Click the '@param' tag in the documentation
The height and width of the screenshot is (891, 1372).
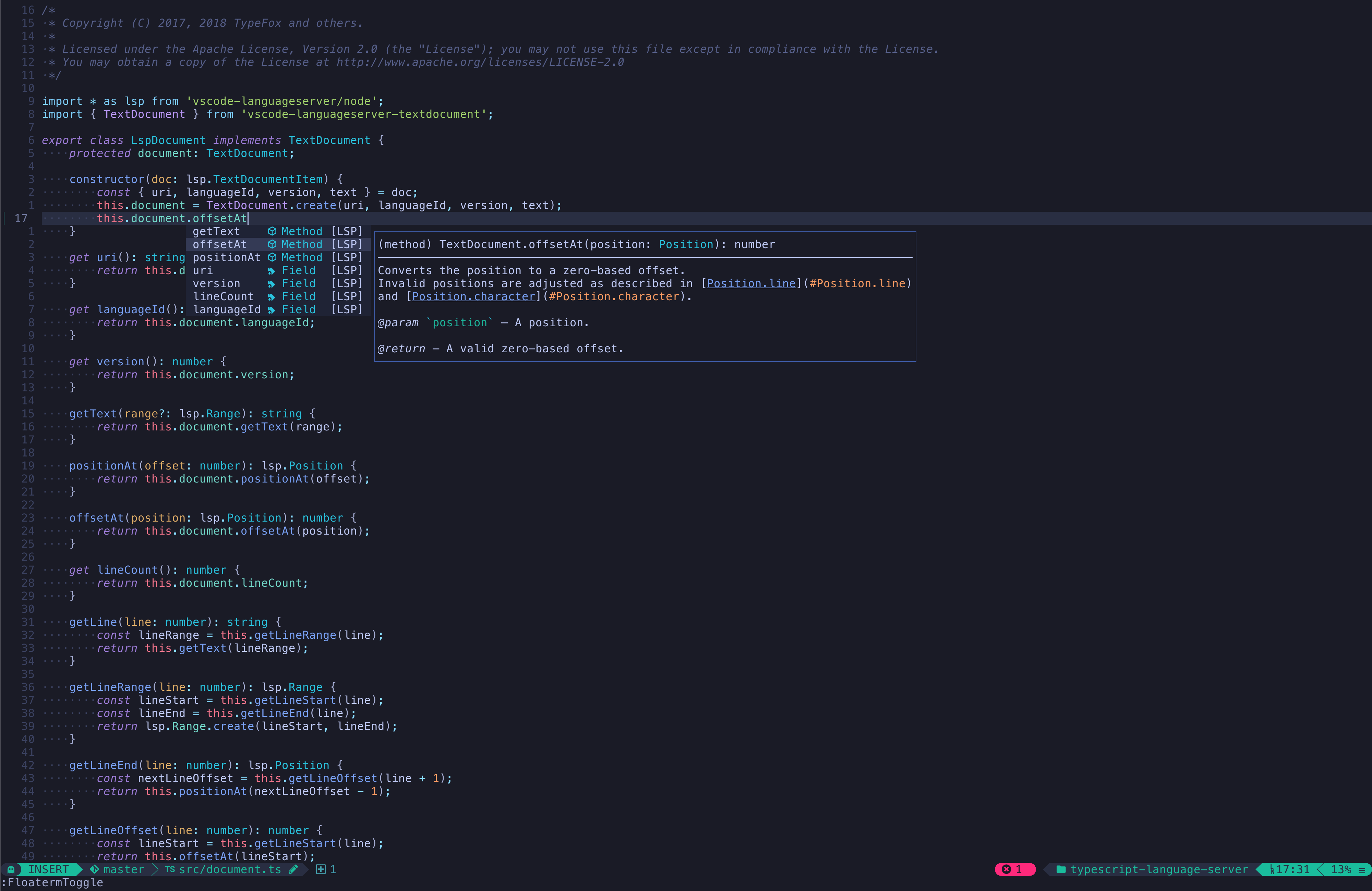point(398,323)
